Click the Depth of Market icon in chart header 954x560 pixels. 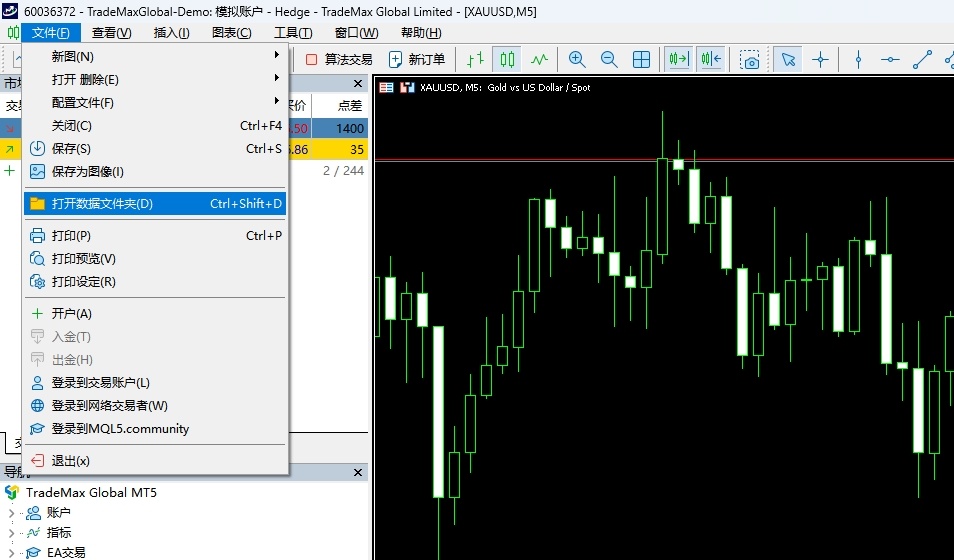pos(386,88)
